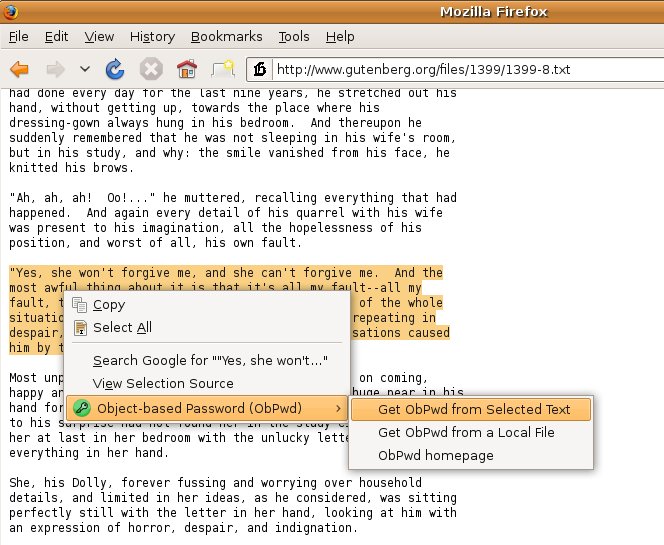Click line 'everything in her hand.'
The width and height of the screenshot is (664, 545).
[x=89, y=453]
